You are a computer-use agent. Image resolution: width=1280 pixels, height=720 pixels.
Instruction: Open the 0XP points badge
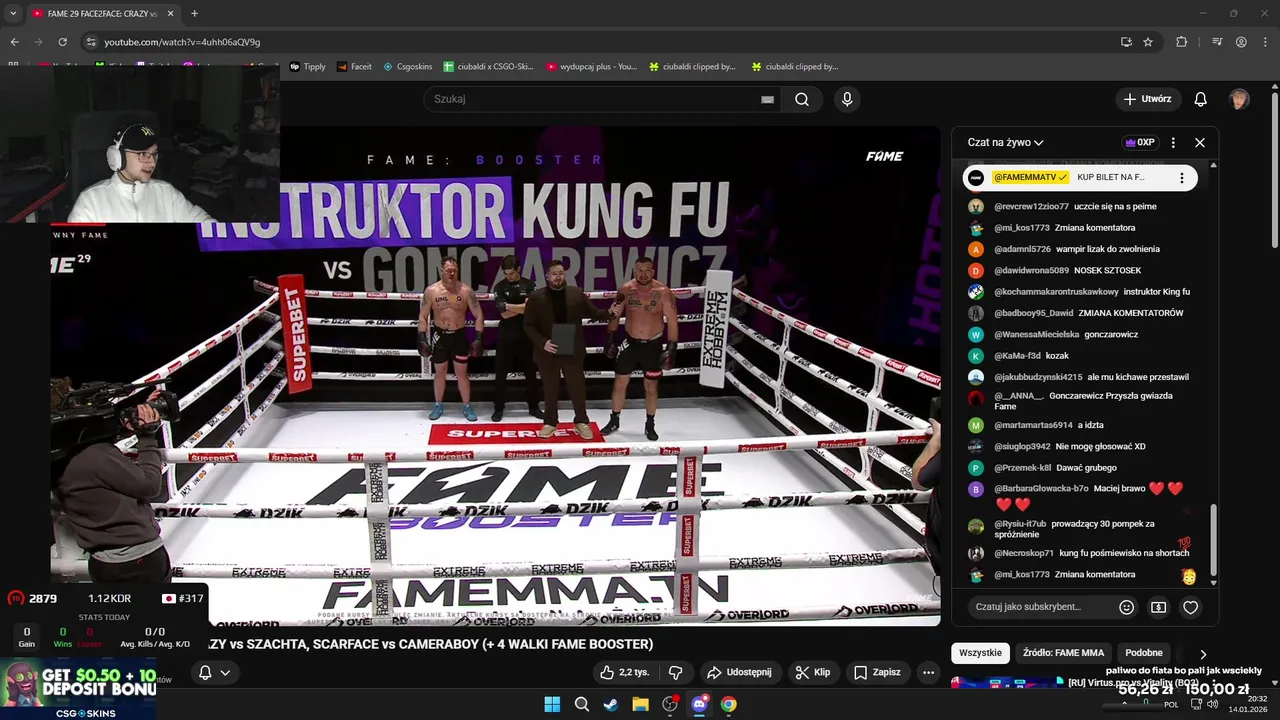(x=1140, y=142)
